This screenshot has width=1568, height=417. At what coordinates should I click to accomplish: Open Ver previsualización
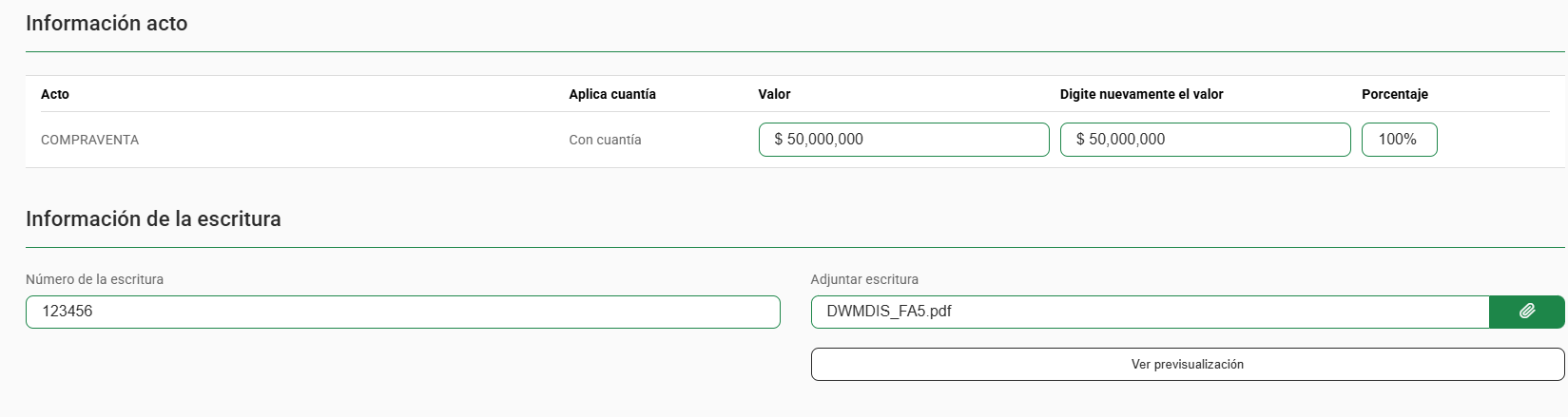[x=1188, y=364]
